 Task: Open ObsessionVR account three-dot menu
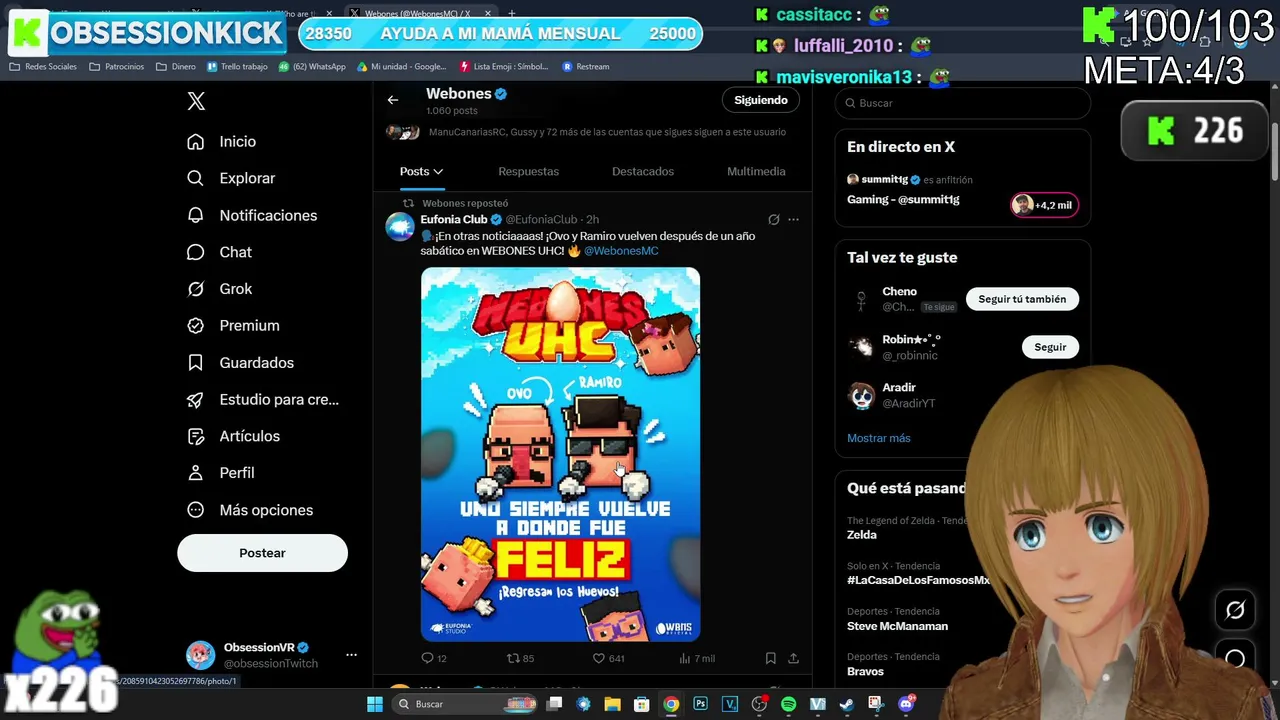(x=351, y=655)
